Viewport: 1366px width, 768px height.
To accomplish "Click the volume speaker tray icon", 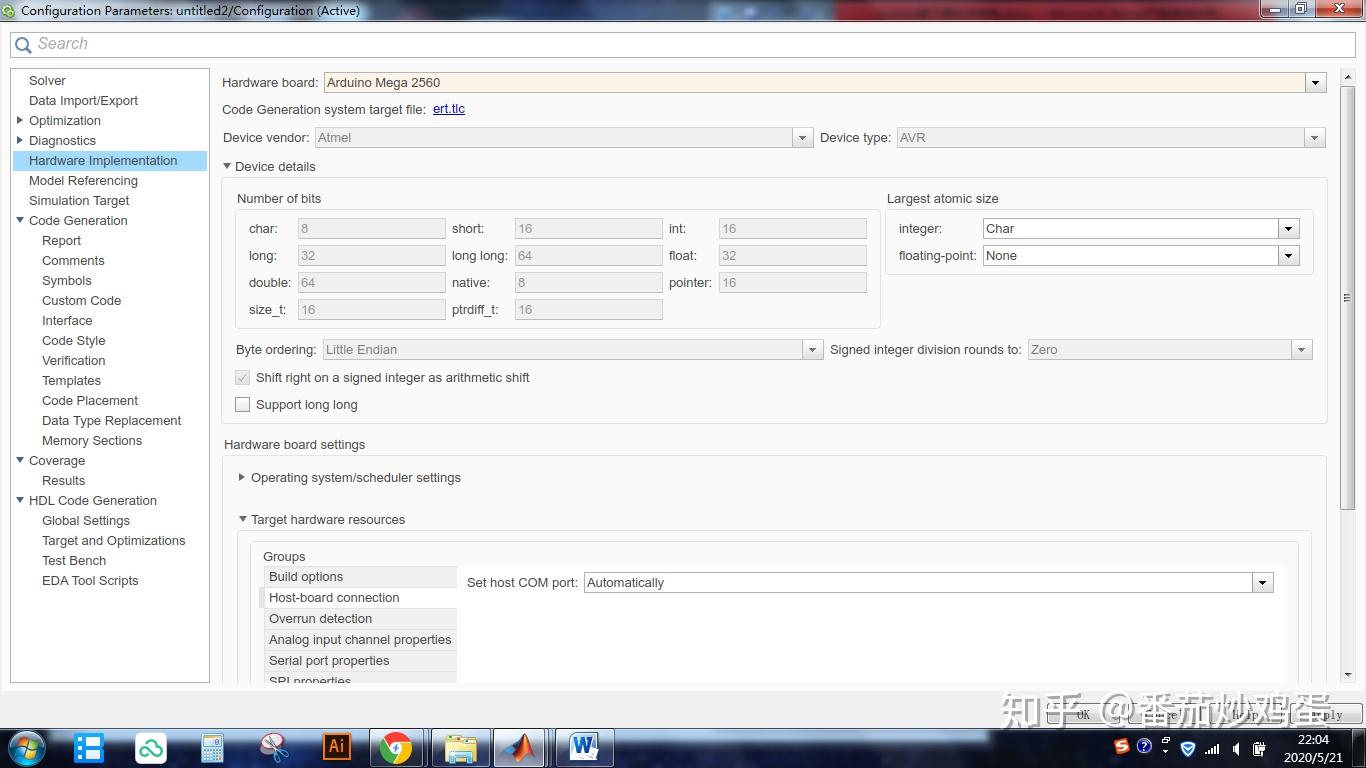I will pyautogui.click(x=1237, y=748).
